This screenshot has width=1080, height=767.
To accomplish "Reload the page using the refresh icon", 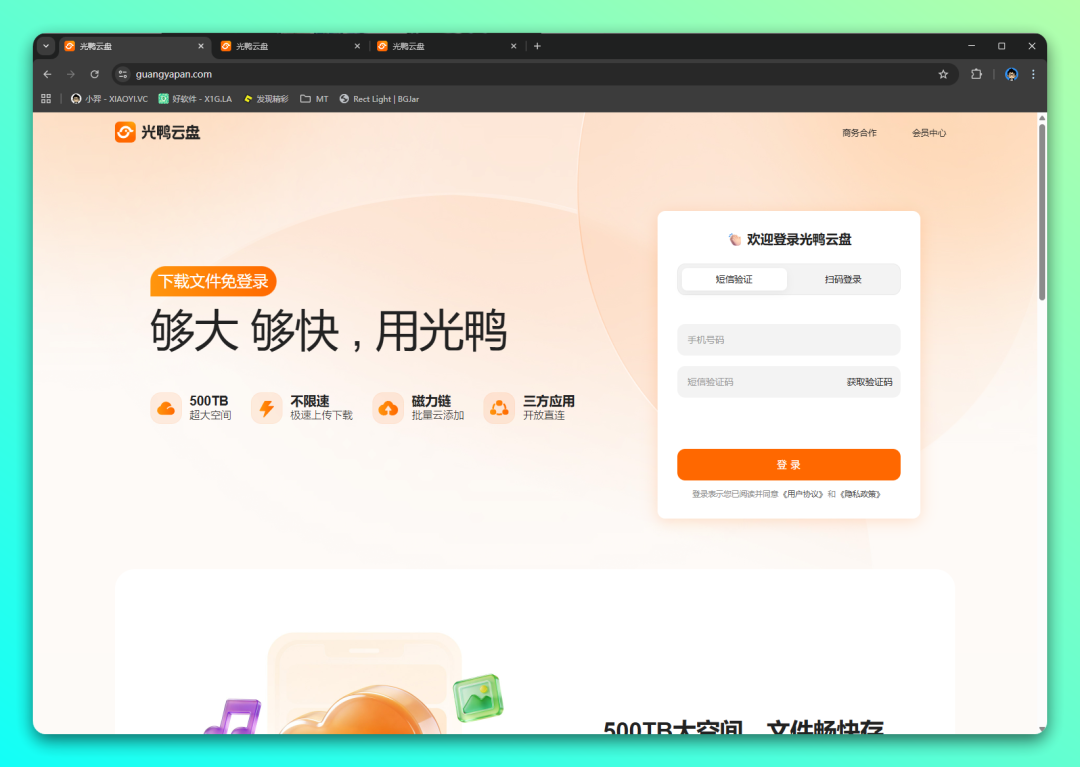I will [95, 74].
